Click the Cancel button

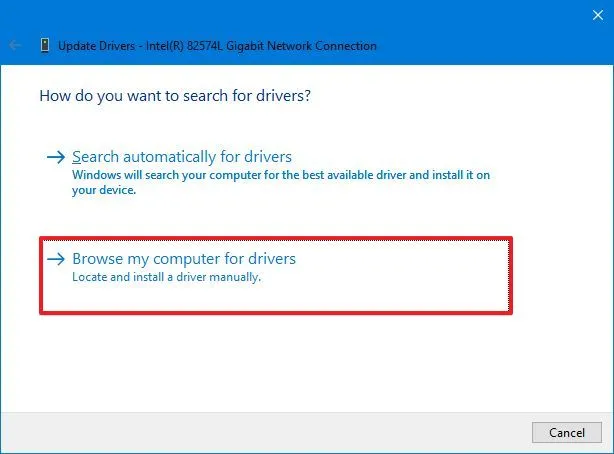pos(567,432)
